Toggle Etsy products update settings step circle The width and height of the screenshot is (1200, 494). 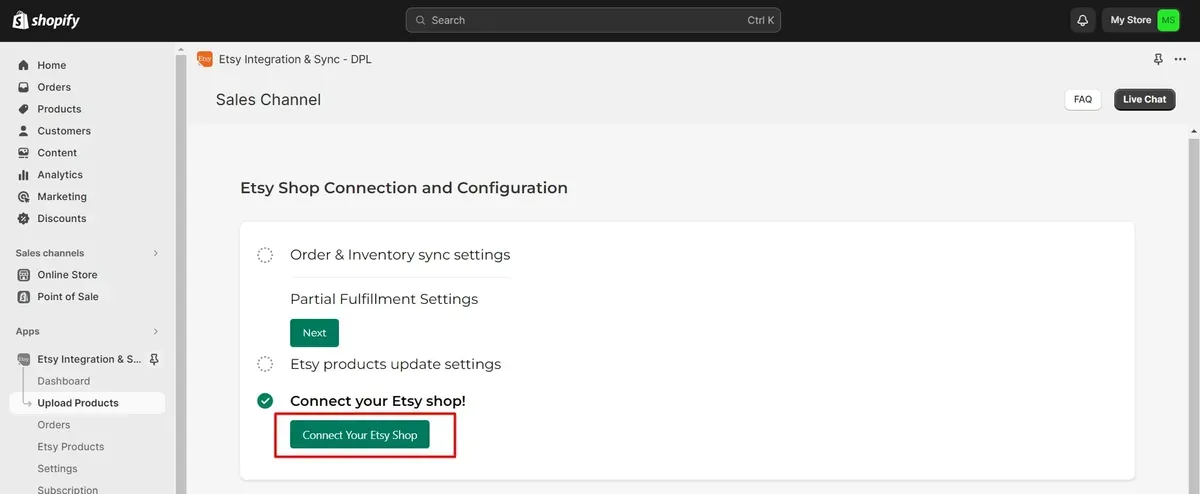pos(265,364)
